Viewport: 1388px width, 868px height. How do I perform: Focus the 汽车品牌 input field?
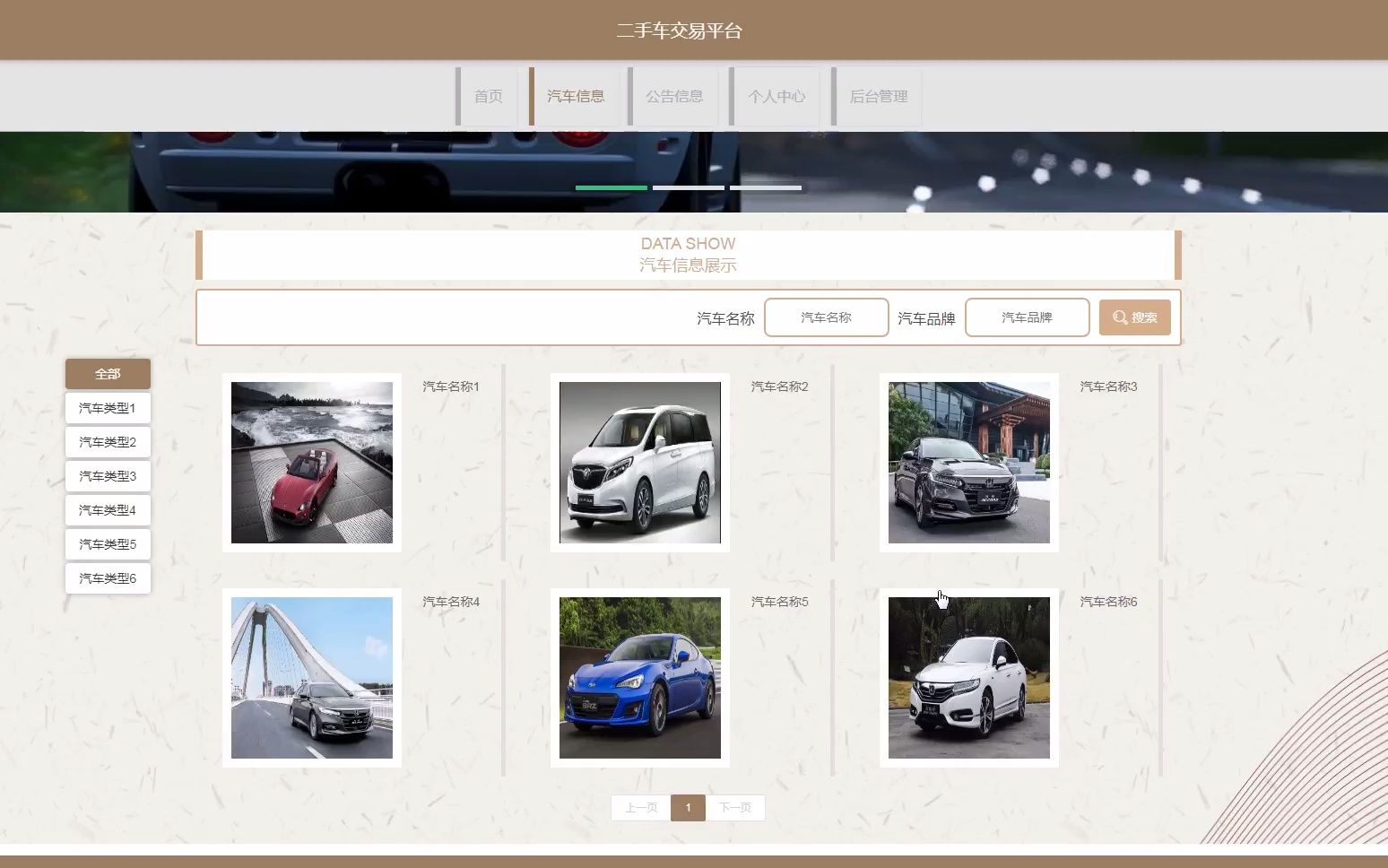coord(1027,317)
